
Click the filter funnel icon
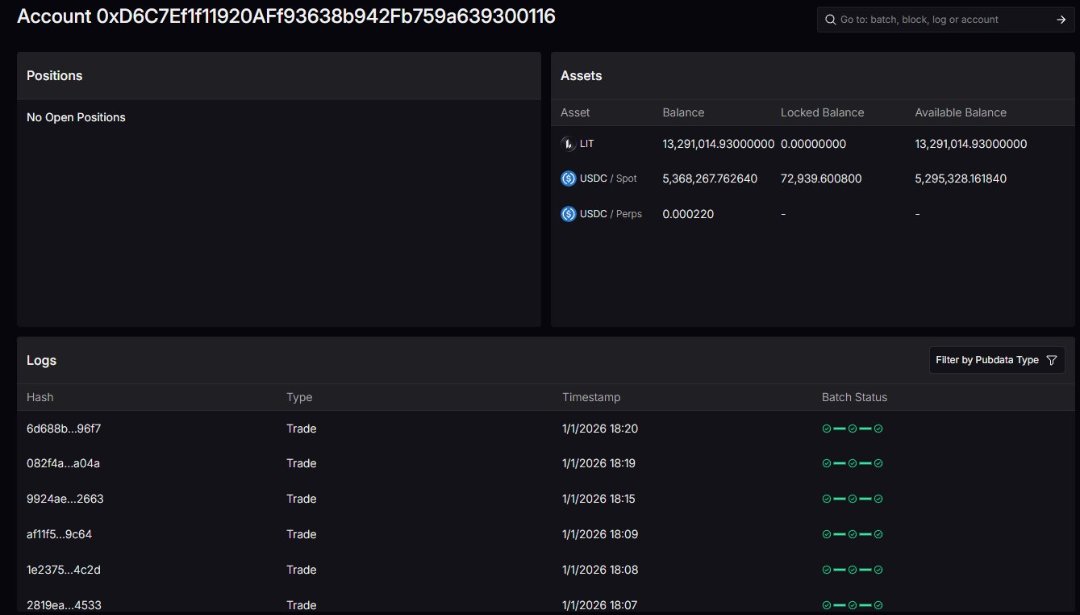pyautogui.click(x=1052, y=360)
